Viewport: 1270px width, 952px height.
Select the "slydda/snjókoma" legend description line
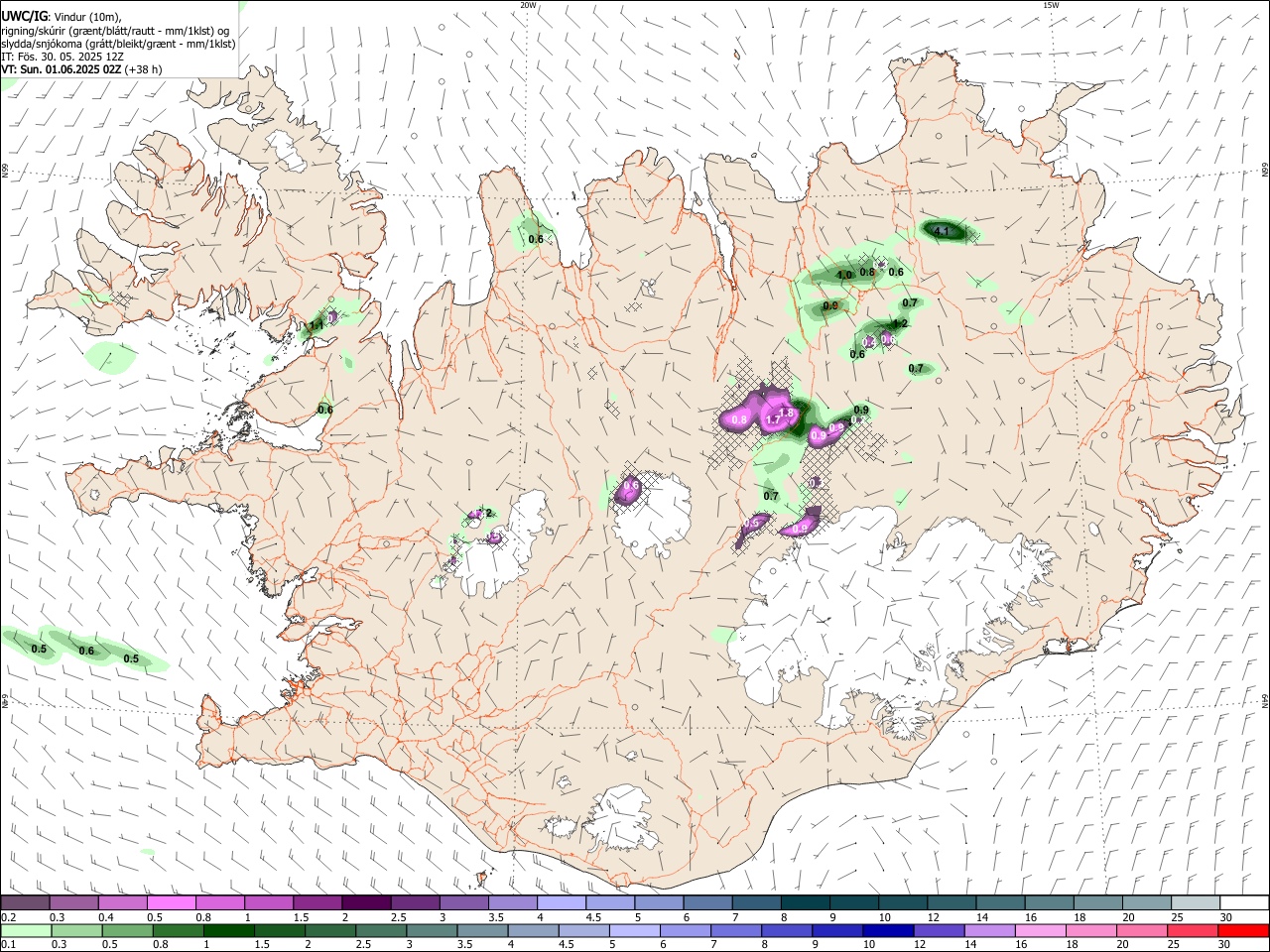[118, 44]
